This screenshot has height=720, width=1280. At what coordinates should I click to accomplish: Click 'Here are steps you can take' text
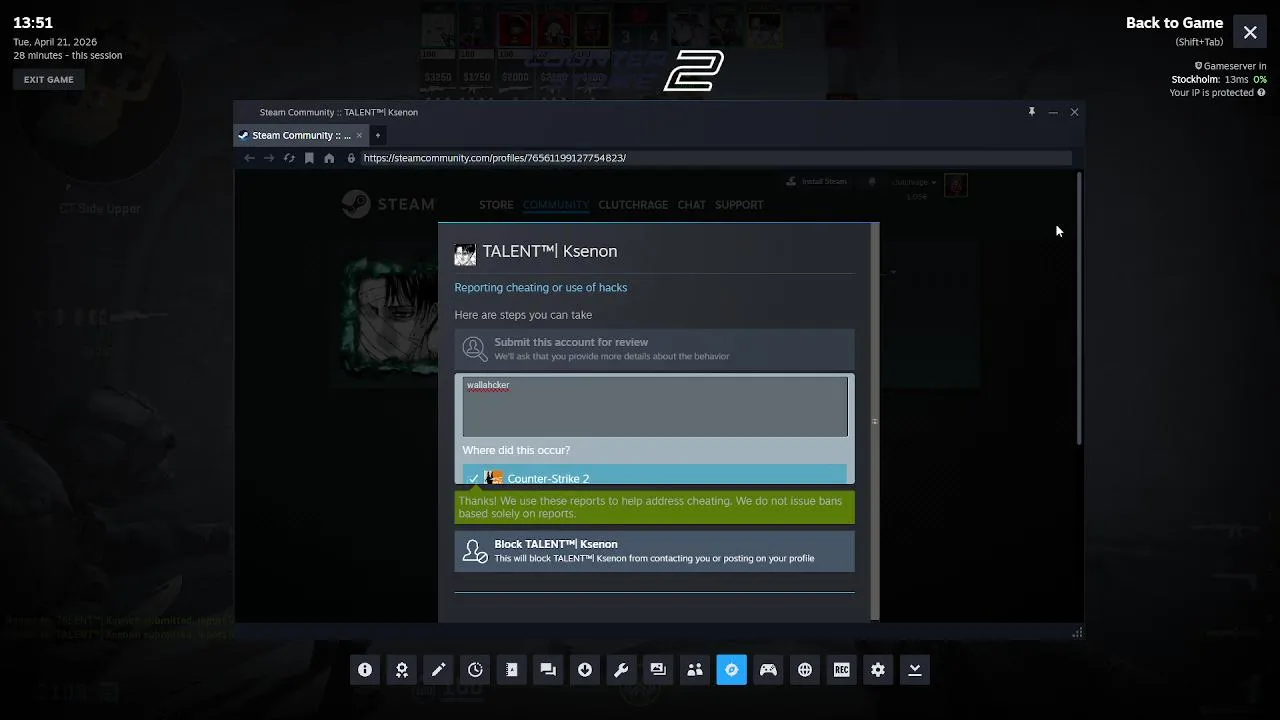pos(523,315)
